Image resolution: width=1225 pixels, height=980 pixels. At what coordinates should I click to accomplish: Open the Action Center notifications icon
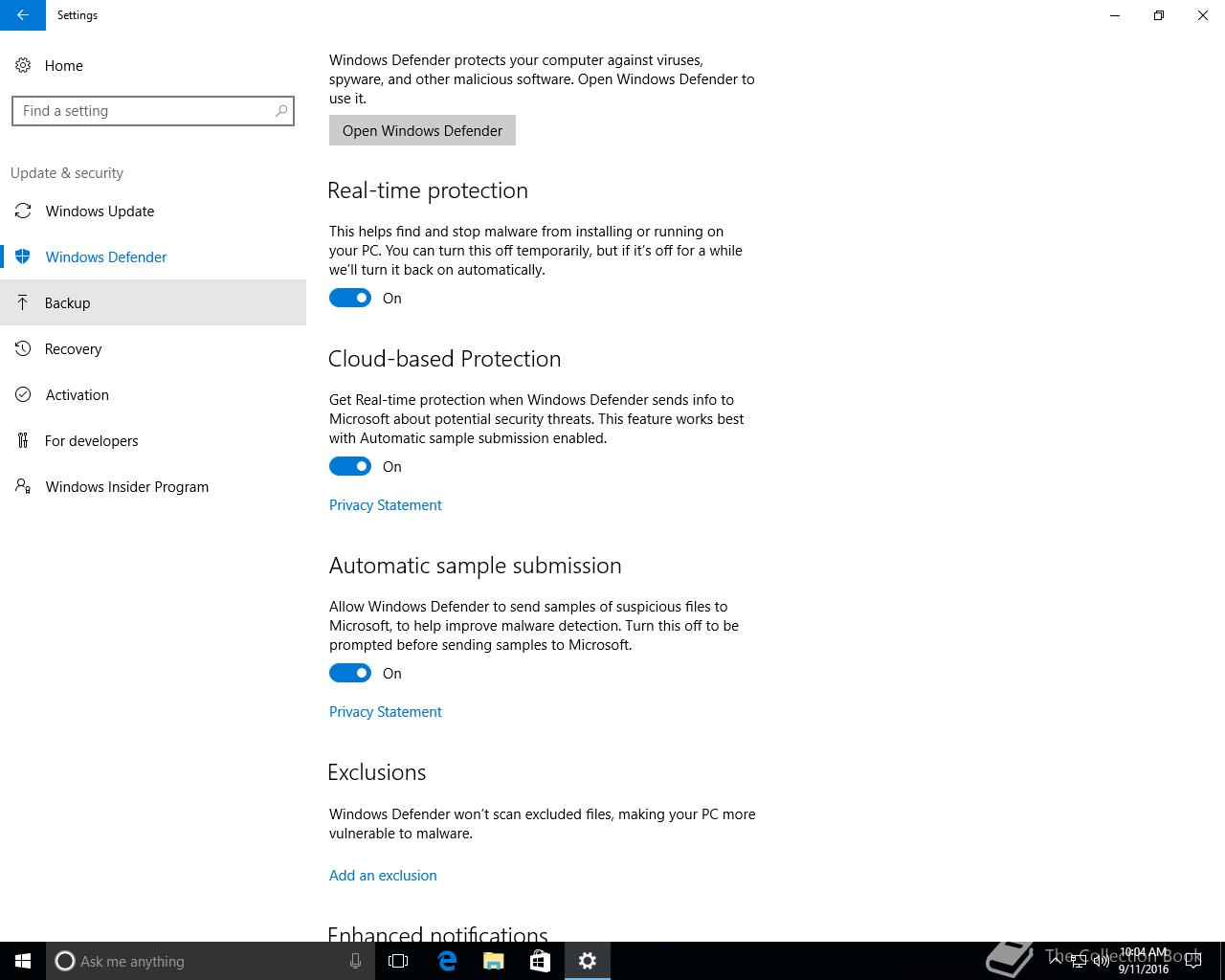point(1192,961)
